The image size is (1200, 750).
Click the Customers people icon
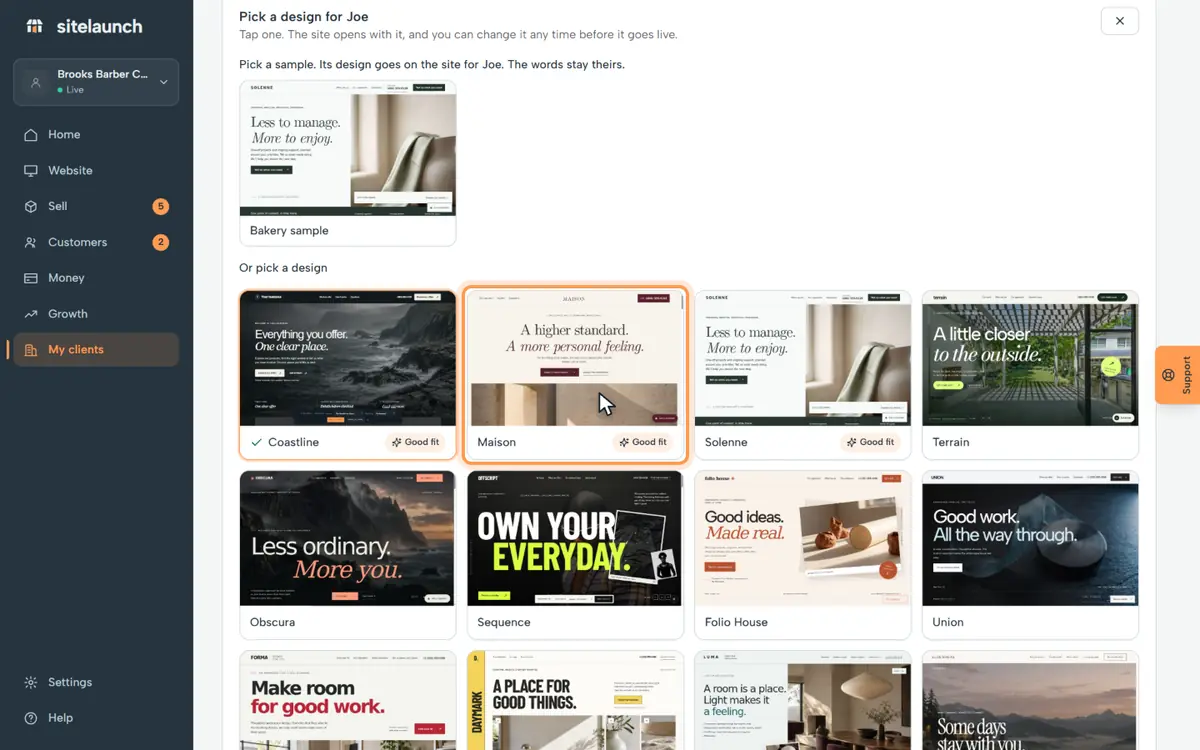[31, 243]
